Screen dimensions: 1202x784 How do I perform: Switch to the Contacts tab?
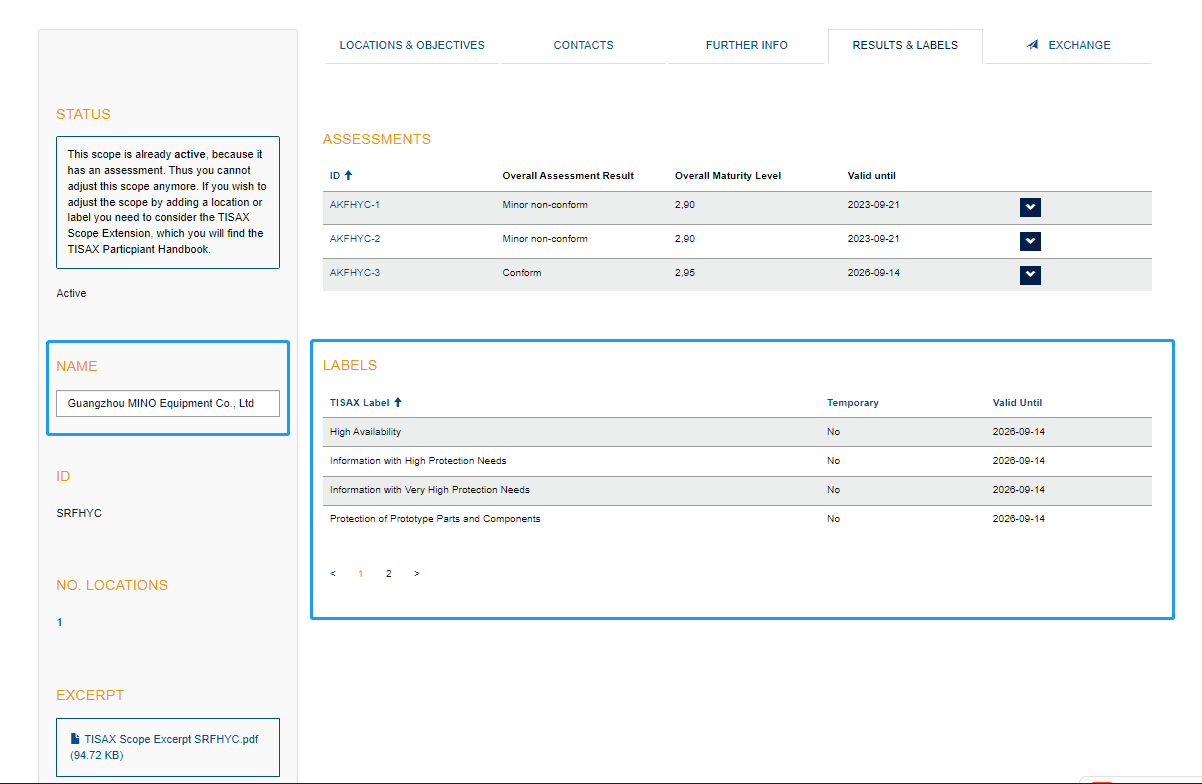coord(583,45)
